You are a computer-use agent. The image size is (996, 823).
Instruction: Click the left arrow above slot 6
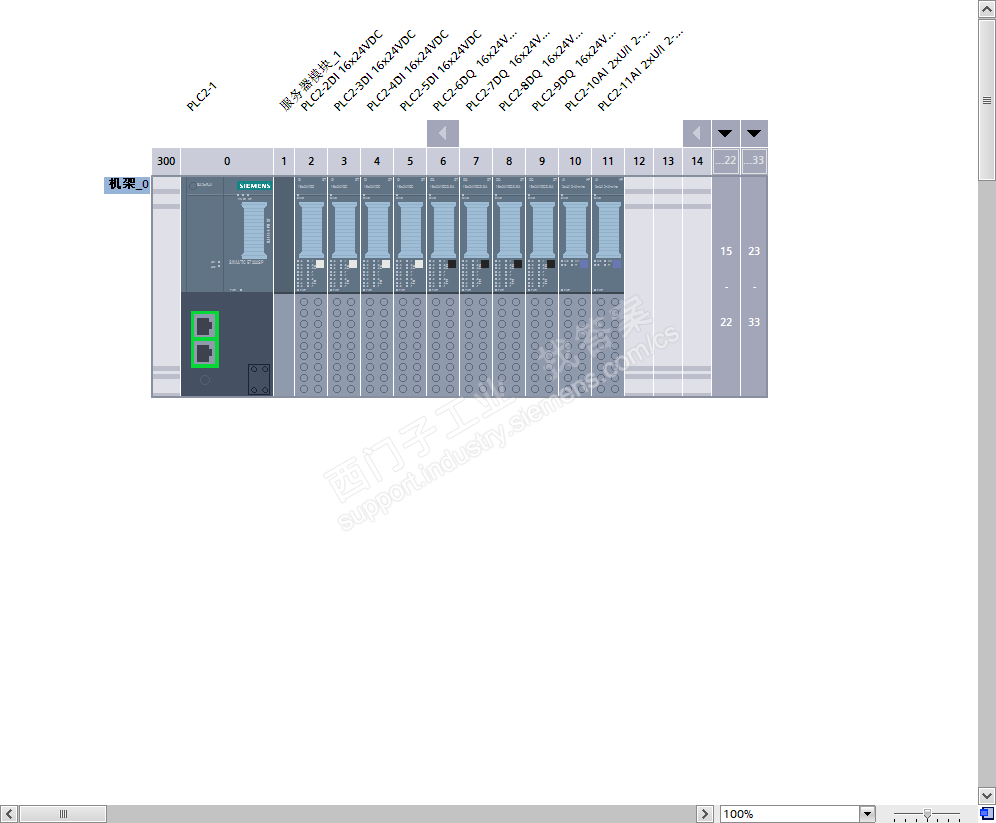point(443,133)
